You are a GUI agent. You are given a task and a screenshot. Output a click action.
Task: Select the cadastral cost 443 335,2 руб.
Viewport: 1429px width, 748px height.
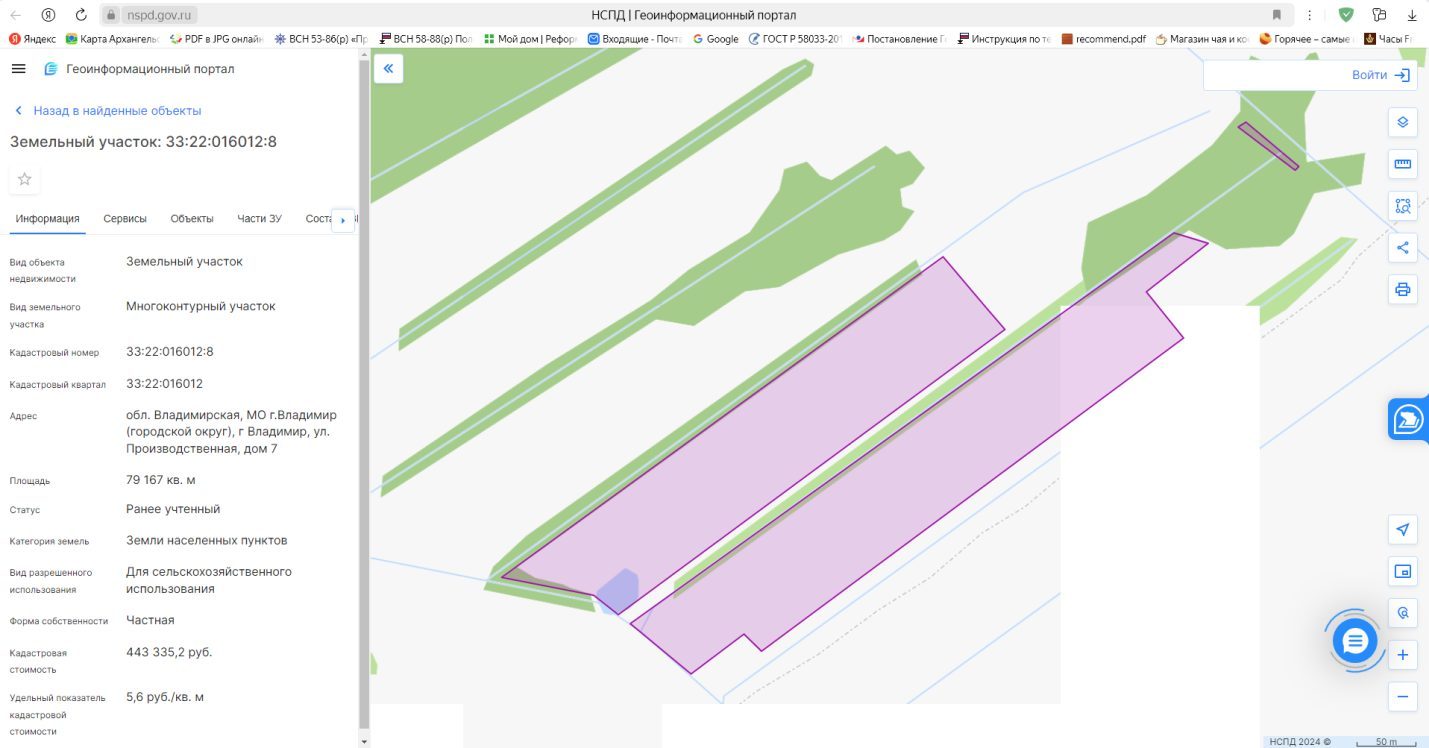click(x=169, y=652)
